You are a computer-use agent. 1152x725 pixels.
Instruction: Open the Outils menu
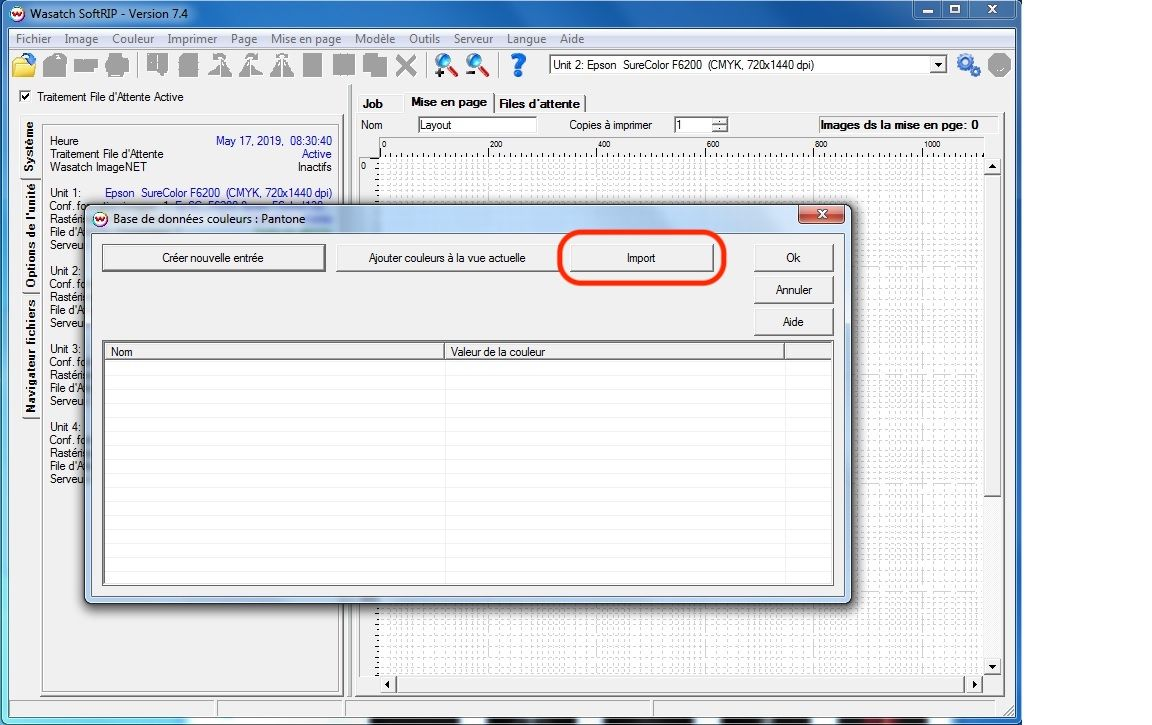425,39
